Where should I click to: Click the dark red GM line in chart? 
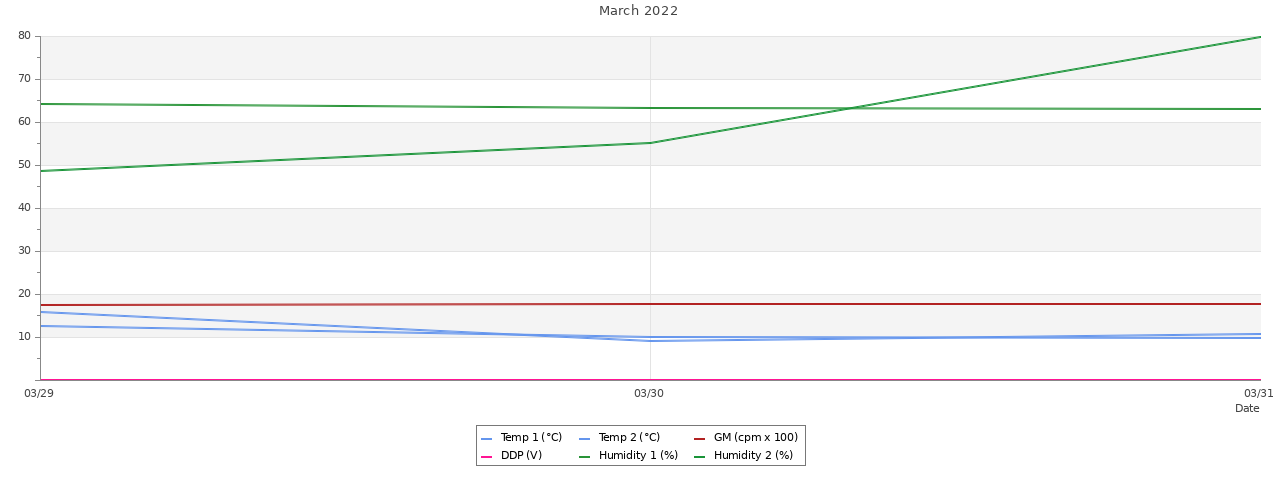point(900,304)
